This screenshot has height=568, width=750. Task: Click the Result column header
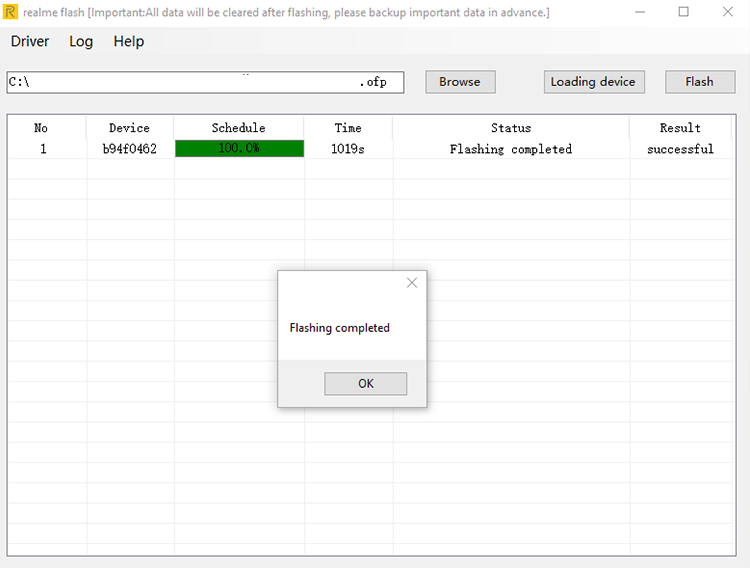680,128
